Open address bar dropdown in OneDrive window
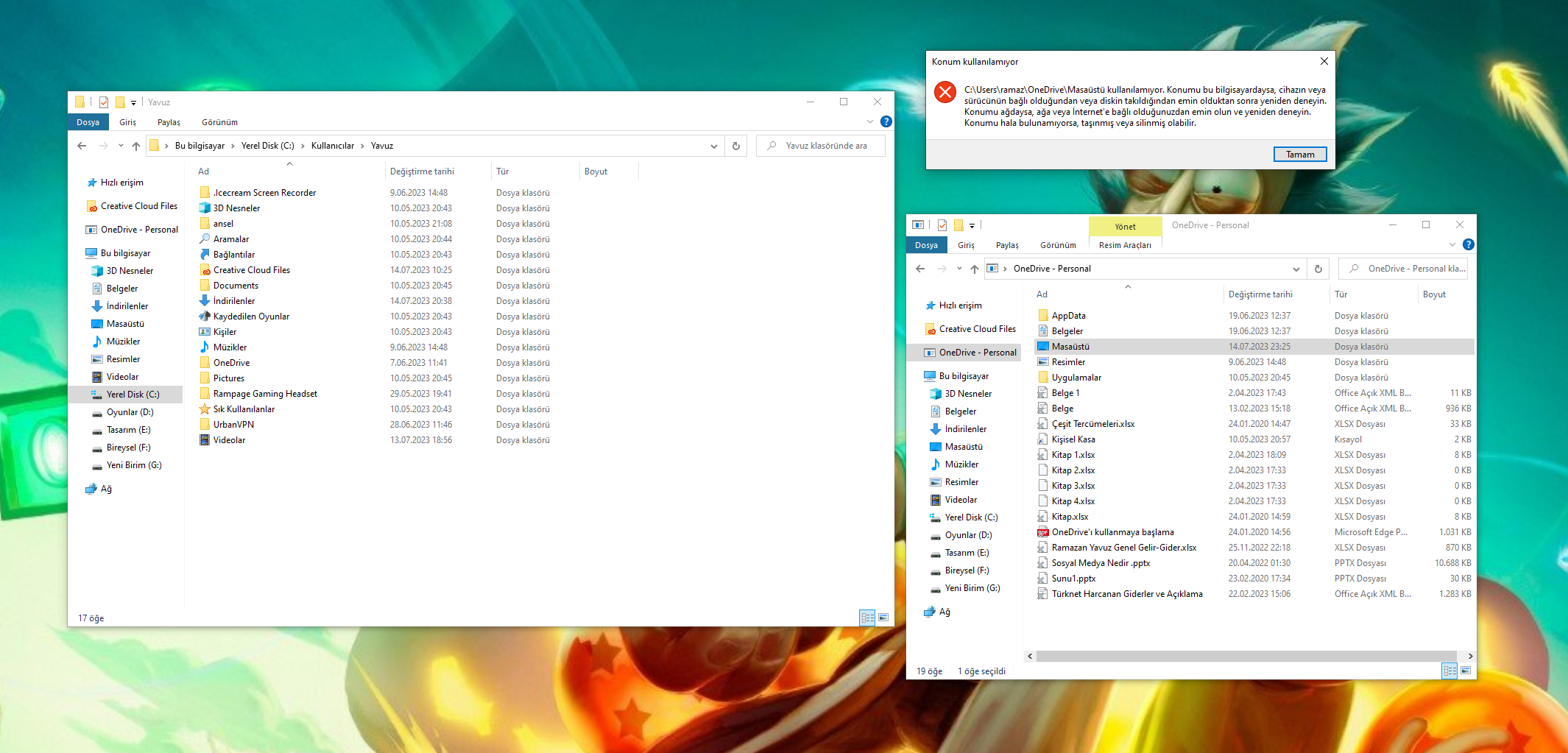Viewport: 1568px width, 753px height. tap(1296, 269)
